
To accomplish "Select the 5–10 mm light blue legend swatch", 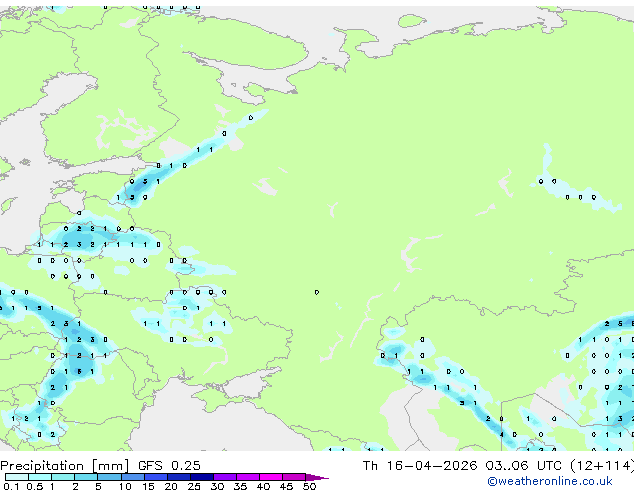I will coord(110,477).
